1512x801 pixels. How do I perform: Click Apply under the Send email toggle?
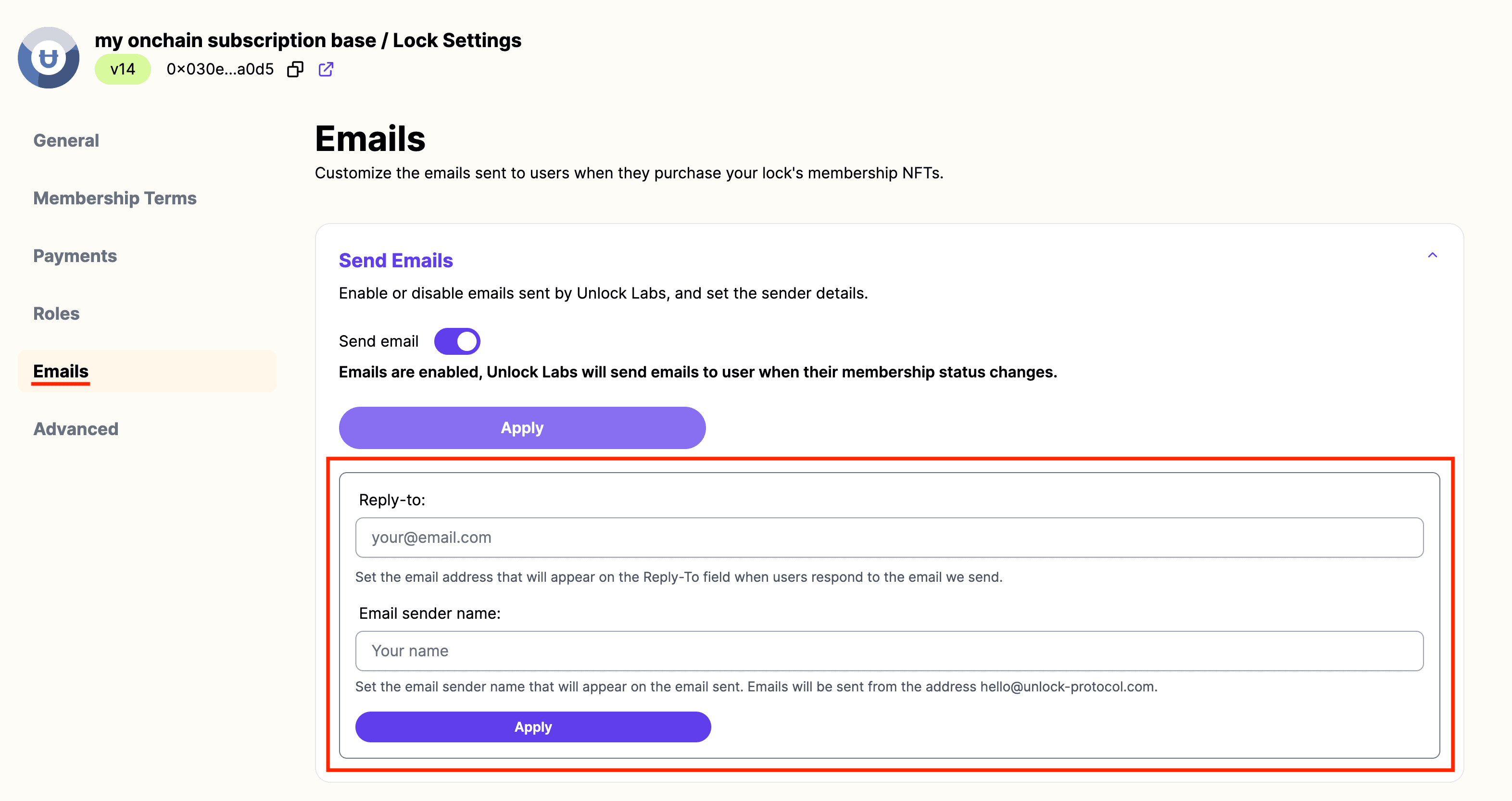[522, 428]
